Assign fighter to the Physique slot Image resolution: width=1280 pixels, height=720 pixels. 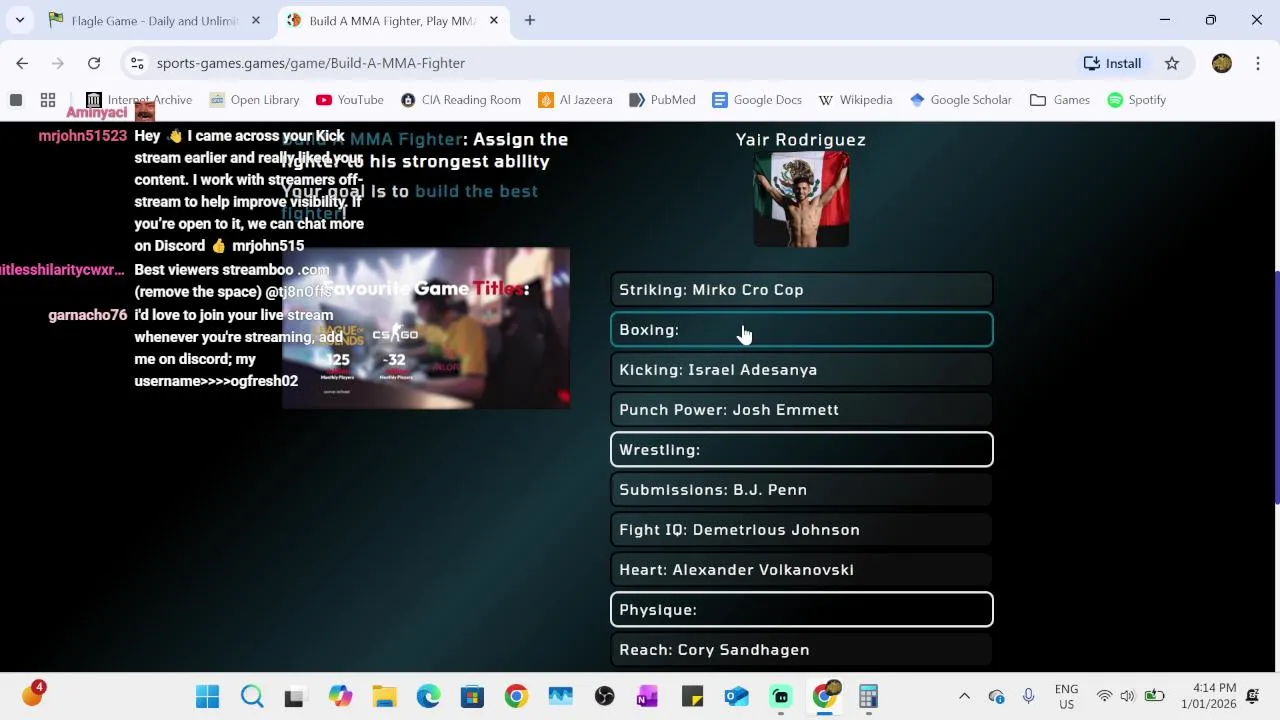coord(801,610)
